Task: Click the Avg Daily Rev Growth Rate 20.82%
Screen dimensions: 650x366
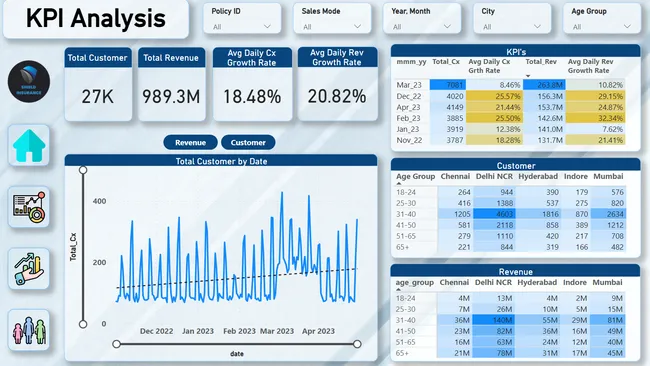Action: [337, 96]
